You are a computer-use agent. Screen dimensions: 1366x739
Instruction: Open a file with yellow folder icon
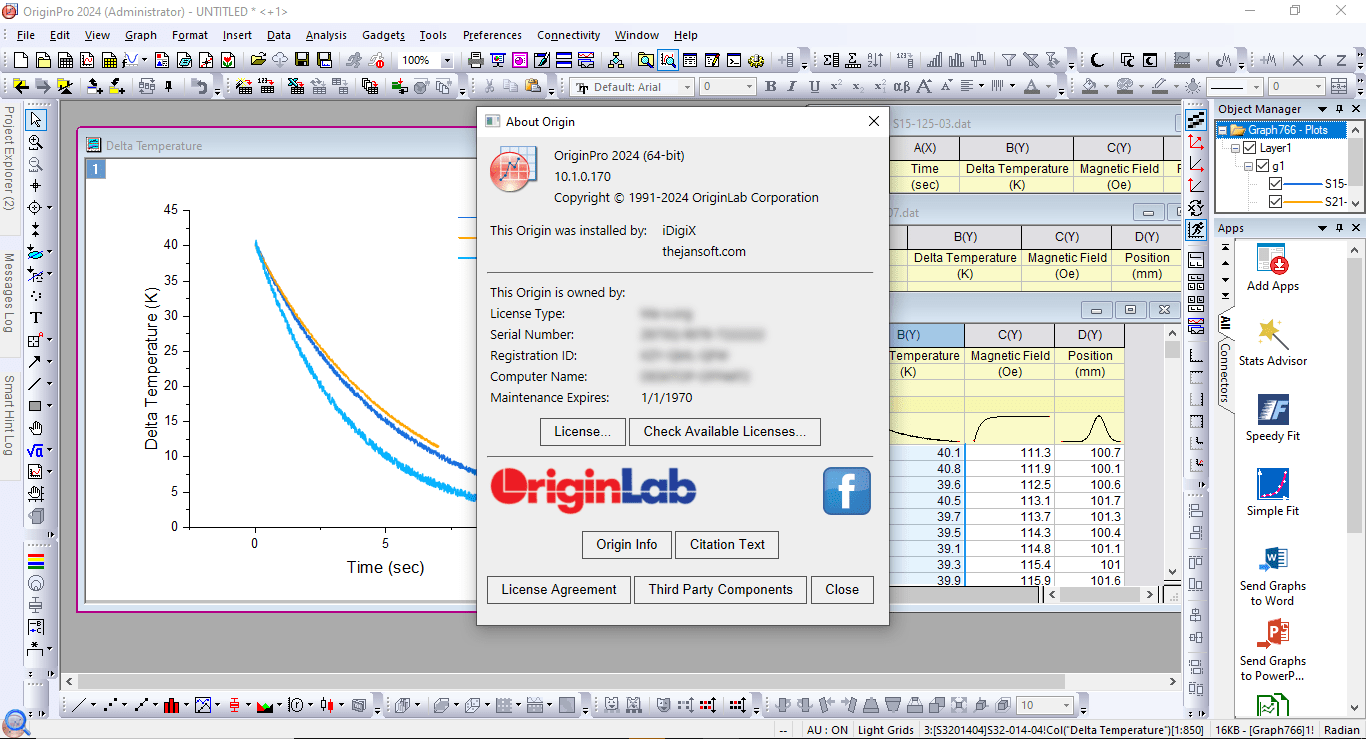[x=258, y=60]
